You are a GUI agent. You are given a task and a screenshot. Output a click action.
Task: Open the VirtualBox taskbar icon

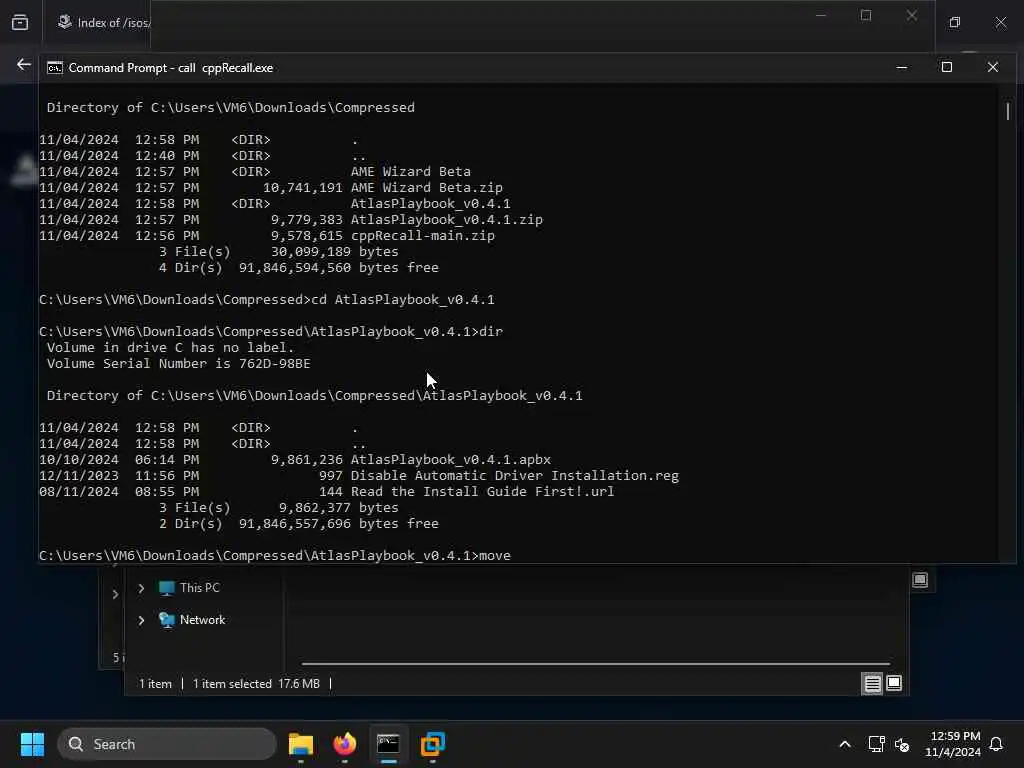click(x=432, y=744)
